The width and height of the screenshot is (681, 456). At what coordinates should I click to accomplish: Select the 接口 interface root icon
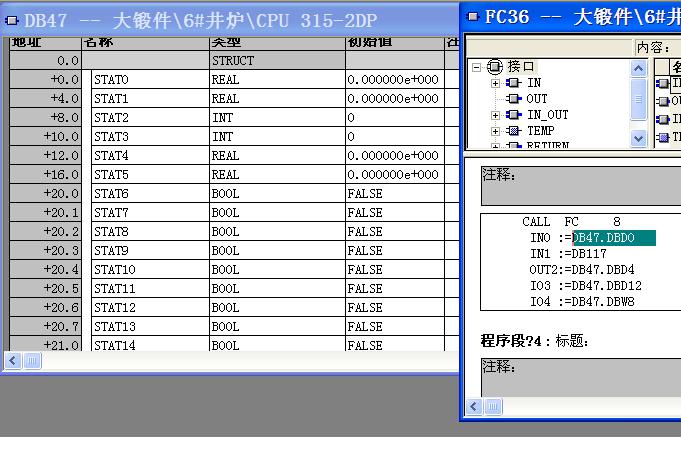(x=497, y=67)
